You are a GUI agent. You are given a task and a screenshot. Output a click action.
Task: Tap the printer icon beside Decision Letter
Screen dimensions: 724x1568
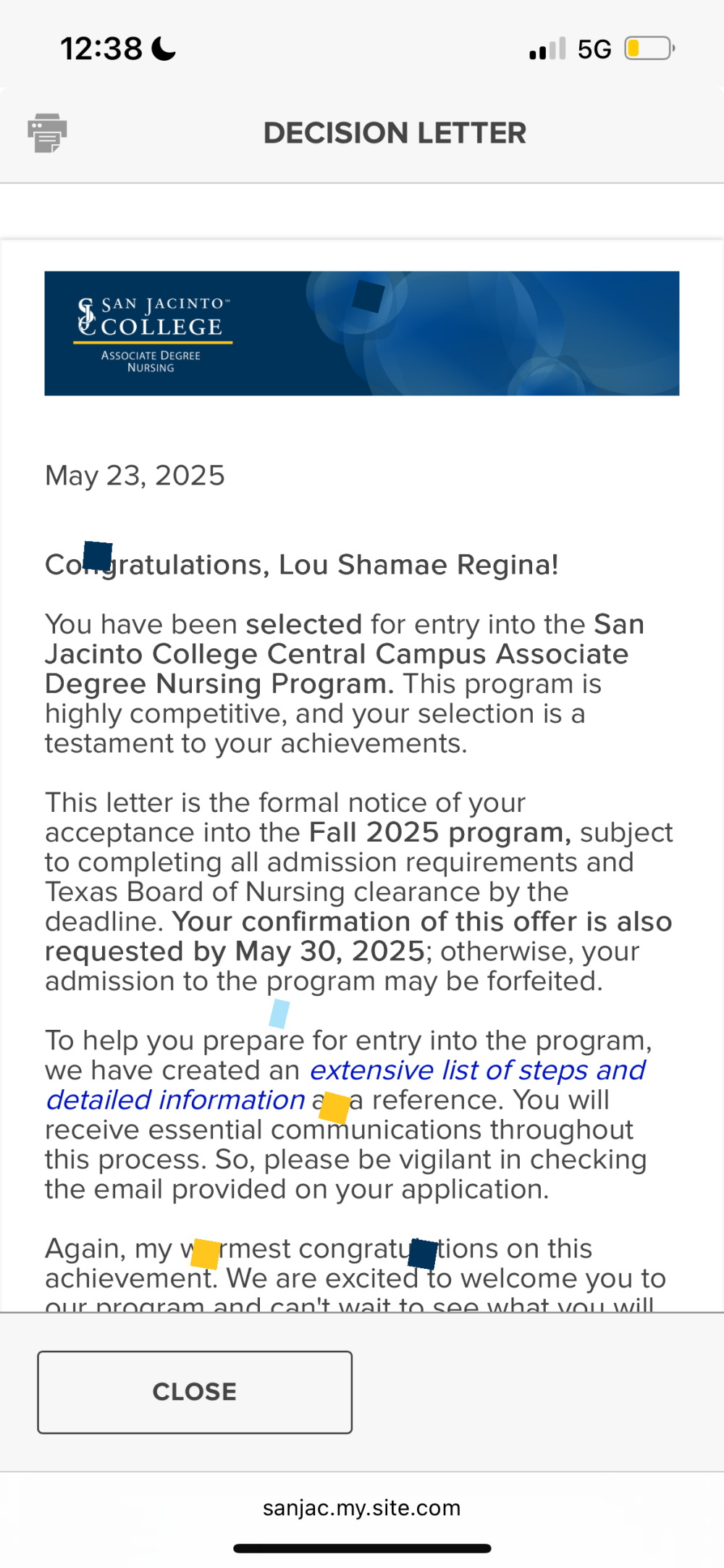[47, 133]
